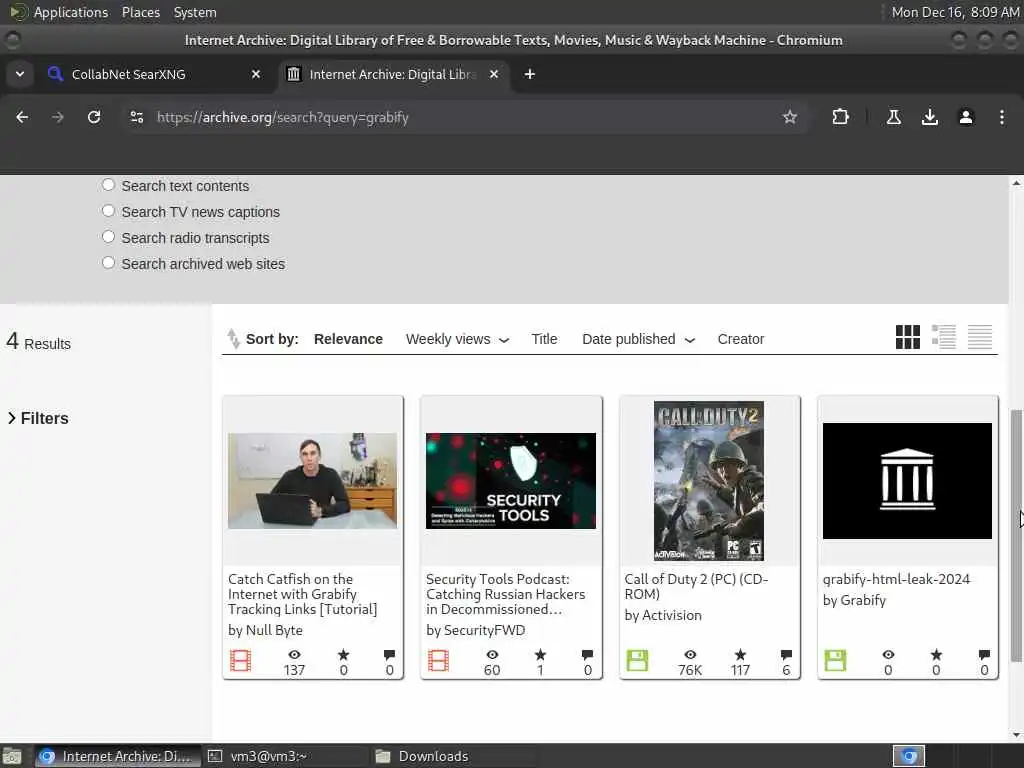Switch to tile grid view
The height and width of the screenshot is (768, 1024).
pos(907,337)
